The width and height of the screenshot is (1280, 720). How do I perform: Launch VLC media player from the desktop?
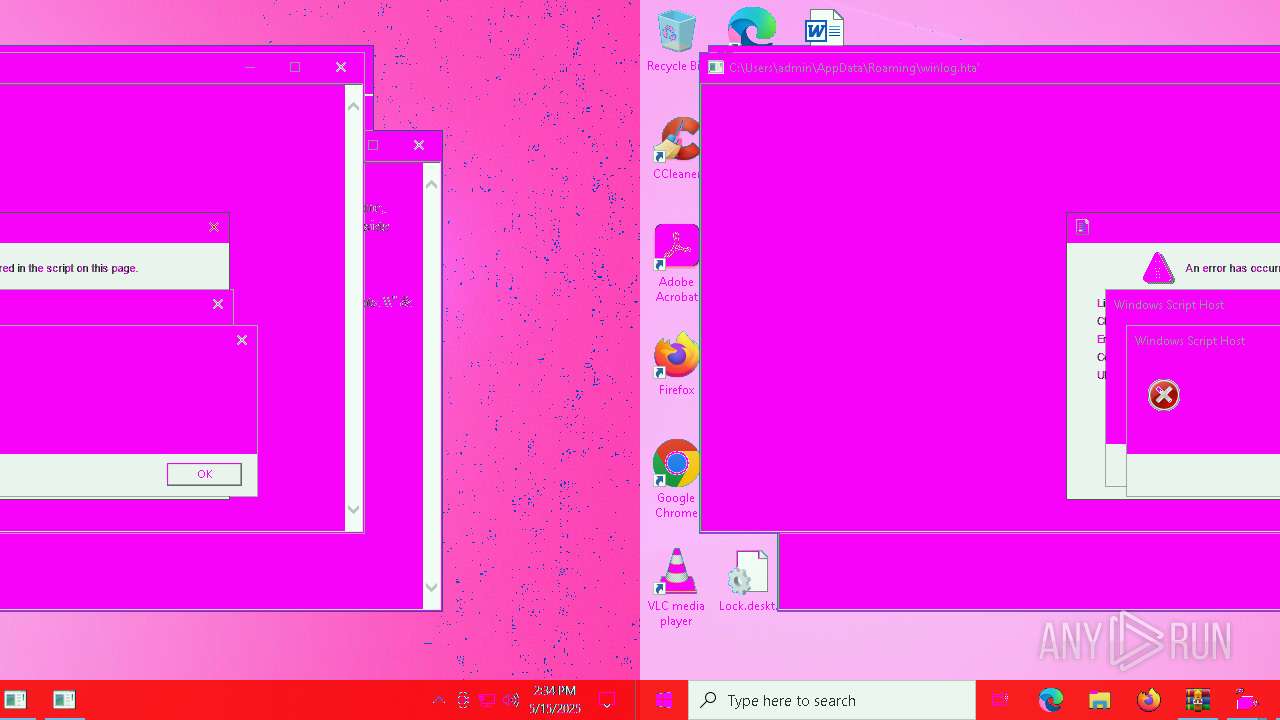click(676, 588)
